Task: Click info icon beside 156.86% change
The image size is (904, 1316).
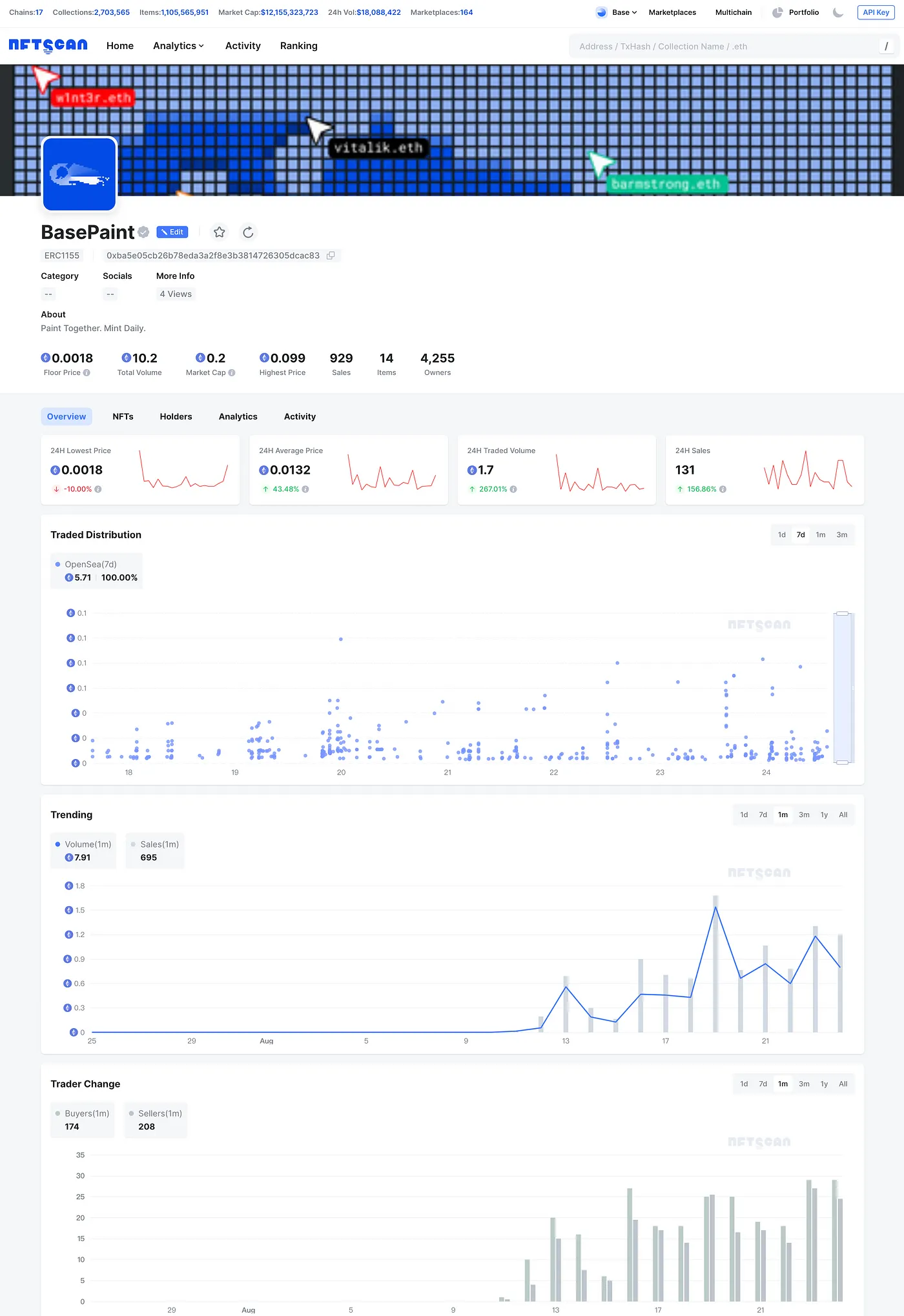Action: (x=723, y=489)
